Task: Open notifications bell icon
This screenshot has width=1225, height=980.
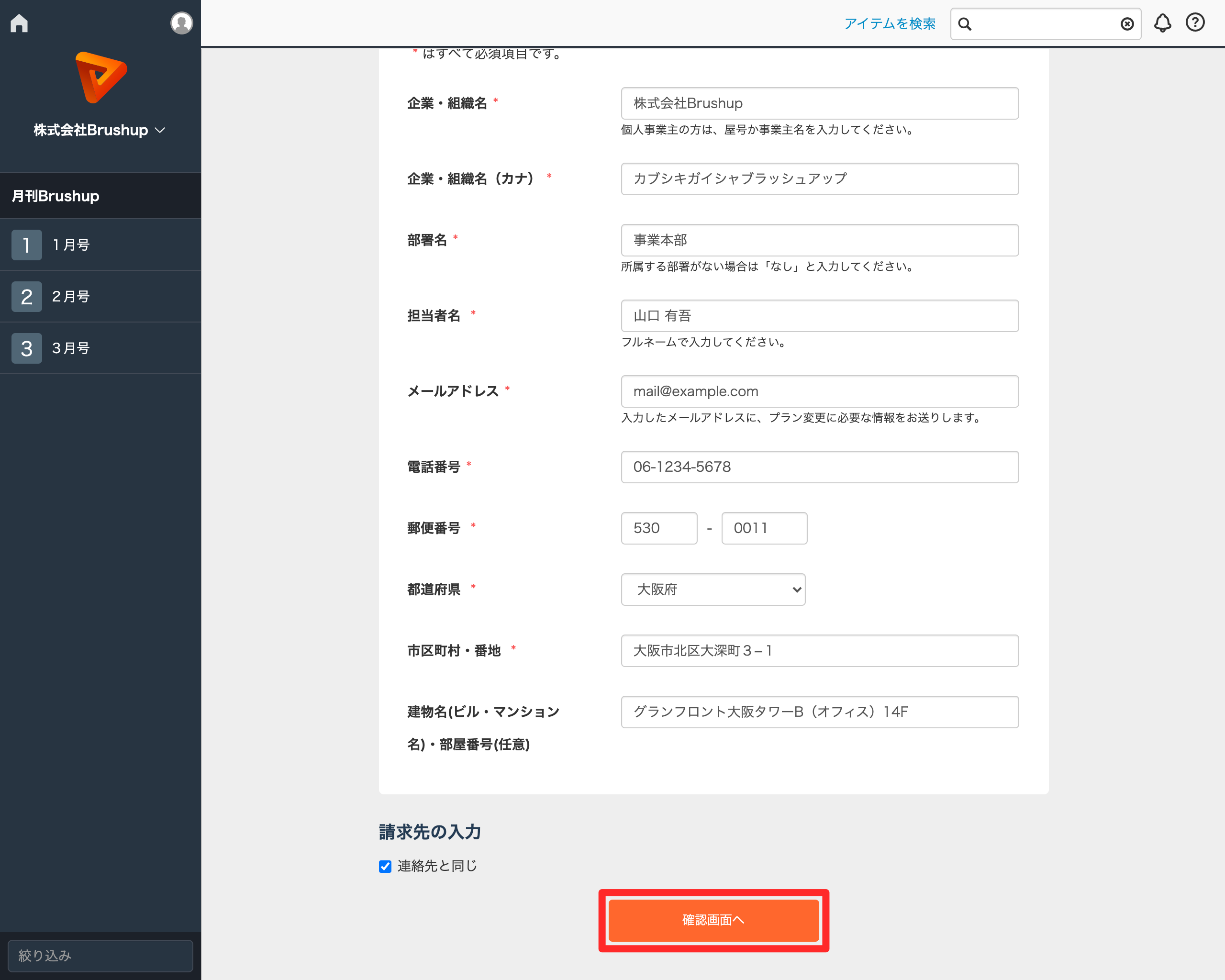Action: click(x=1162, y=23)
